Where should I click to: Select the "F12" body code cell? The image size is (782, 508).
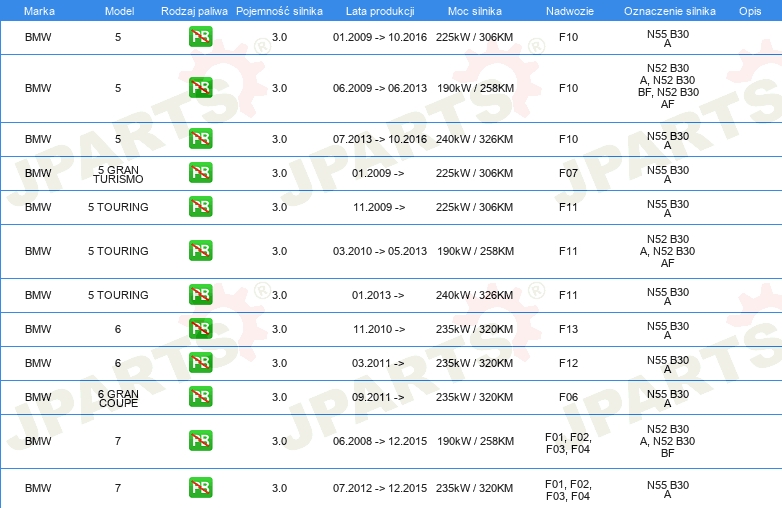click(x=568, y=363)
